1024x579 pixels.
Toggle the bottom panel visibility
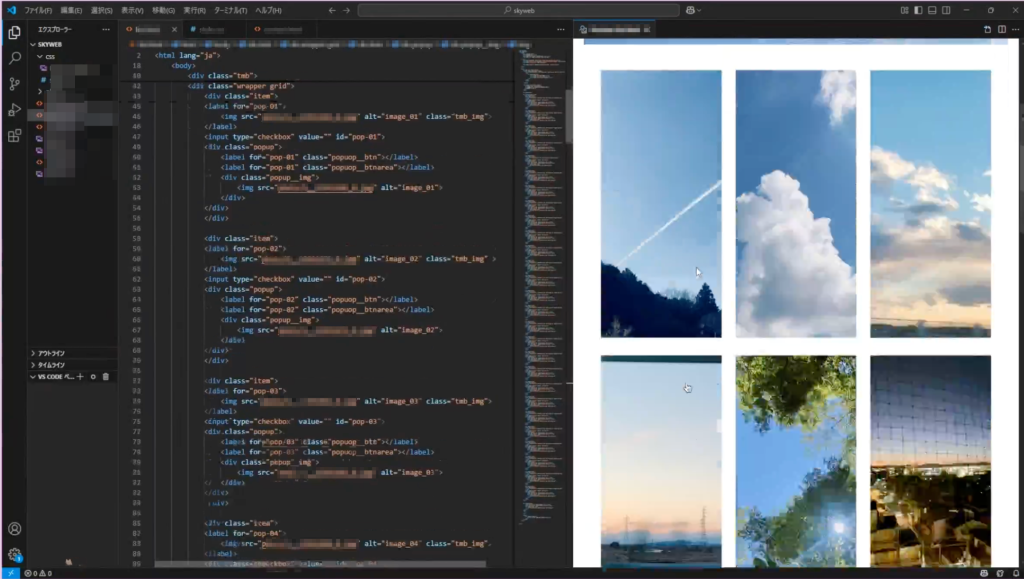932,10
